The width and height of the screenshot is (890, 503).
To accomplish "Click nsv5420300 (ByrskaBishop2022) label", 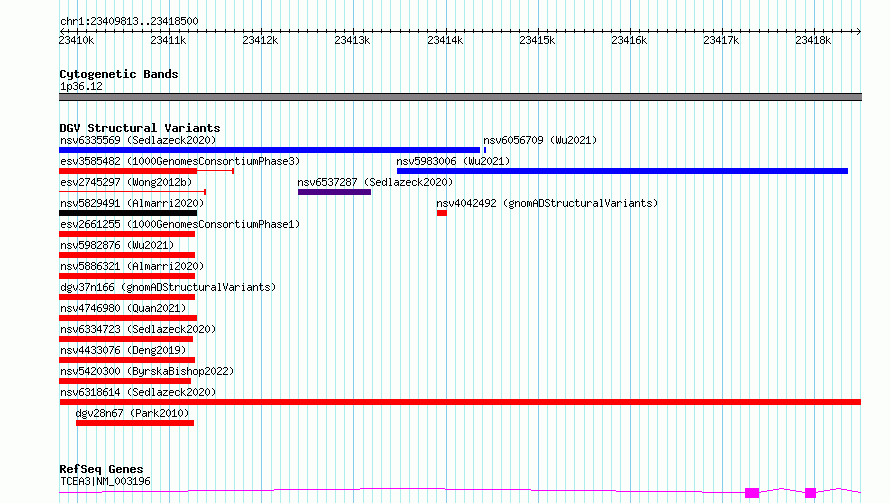I will (147, 371).
